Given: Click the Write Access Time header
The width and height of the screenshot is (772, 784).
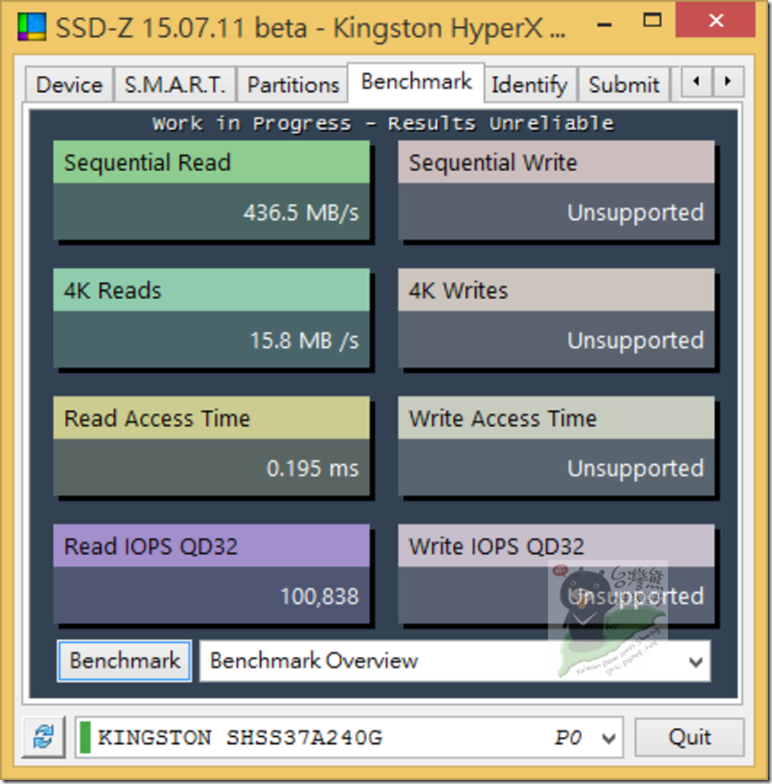Looking at the screenshot, I should pyautogui.click(x=556, y=418).
